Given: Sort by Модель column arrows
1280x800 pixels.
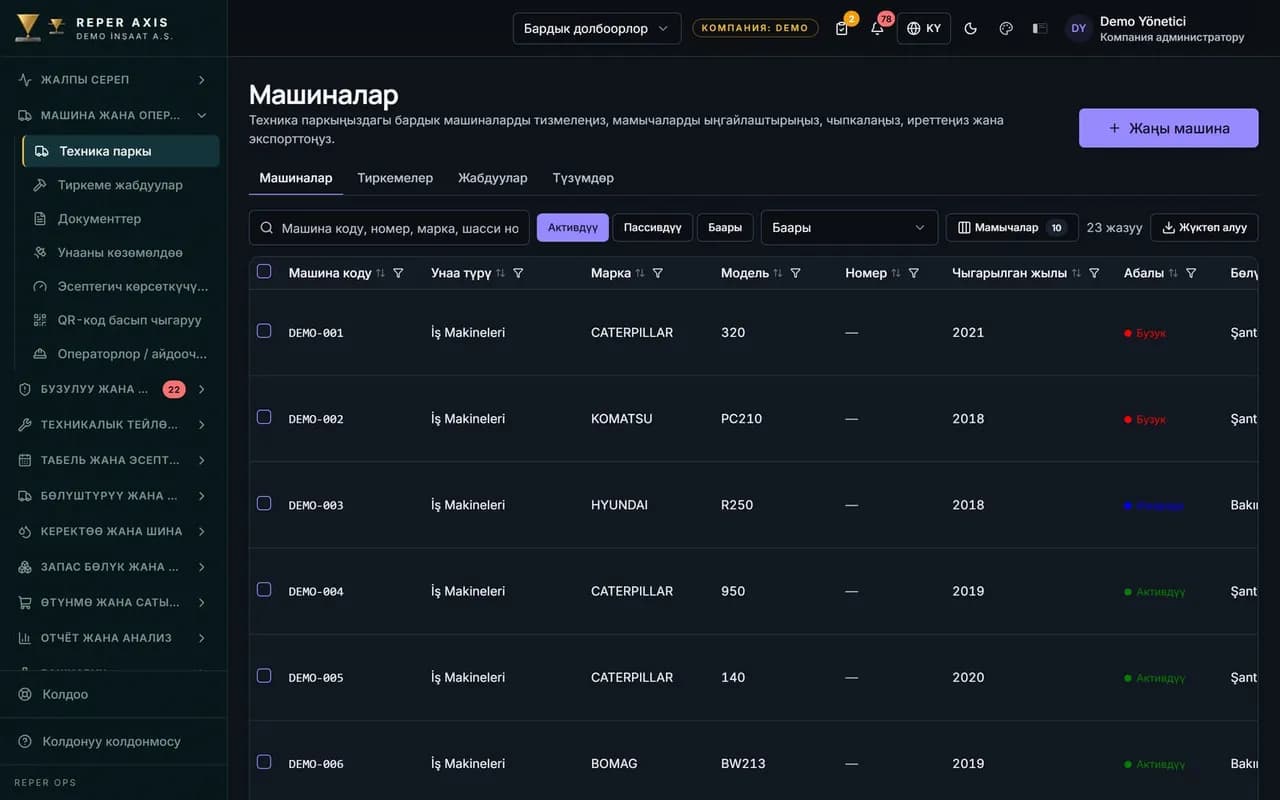Looking at the screenshot, I should click(x=778, y=273).
